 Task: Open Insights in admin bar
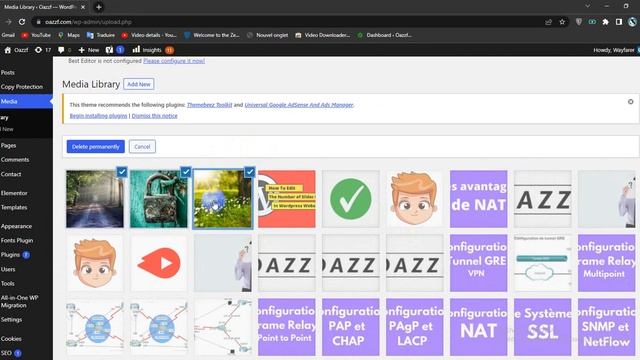[153, 50]
